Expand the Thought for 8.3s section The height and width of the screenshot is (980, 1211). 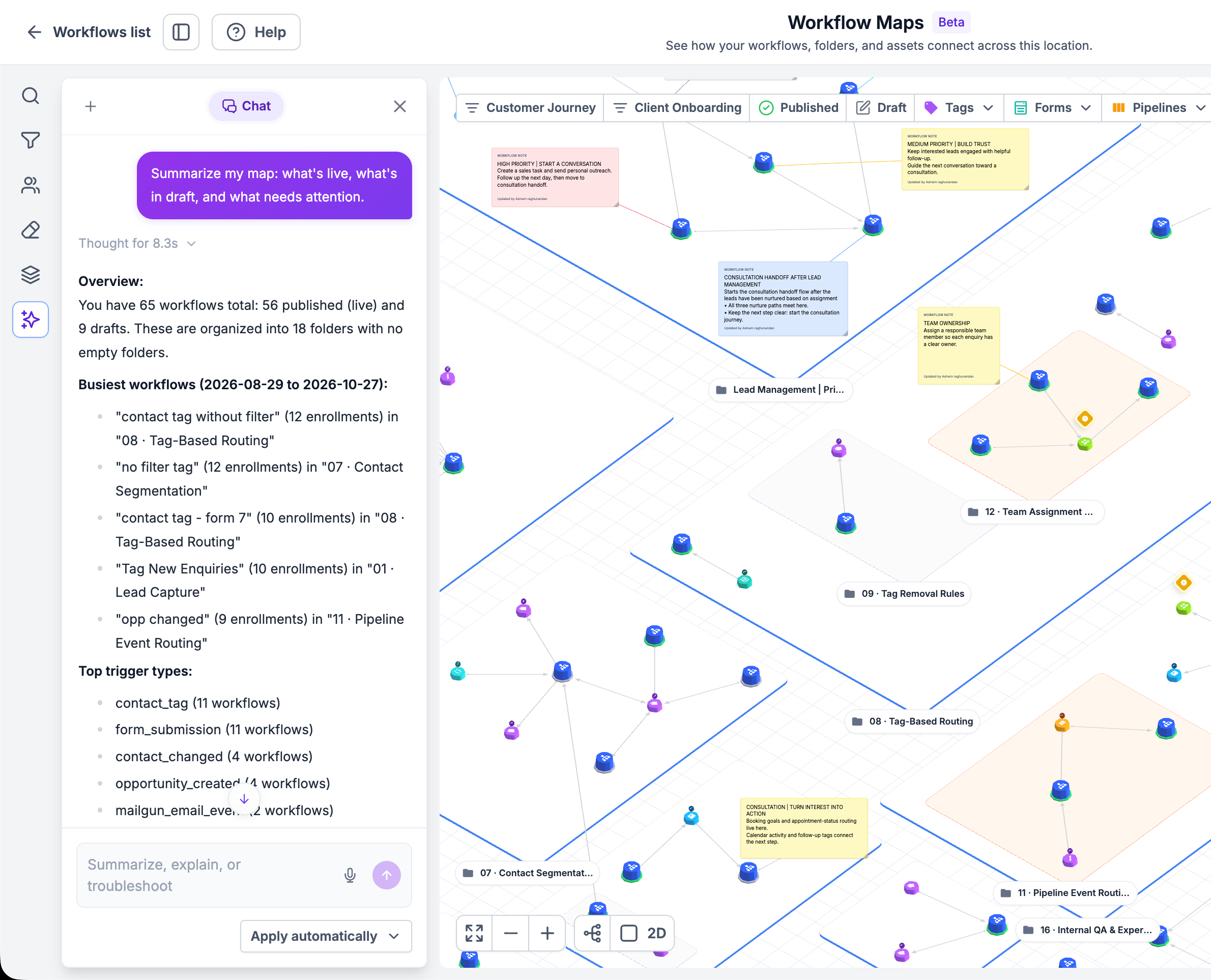pos(137,243)
